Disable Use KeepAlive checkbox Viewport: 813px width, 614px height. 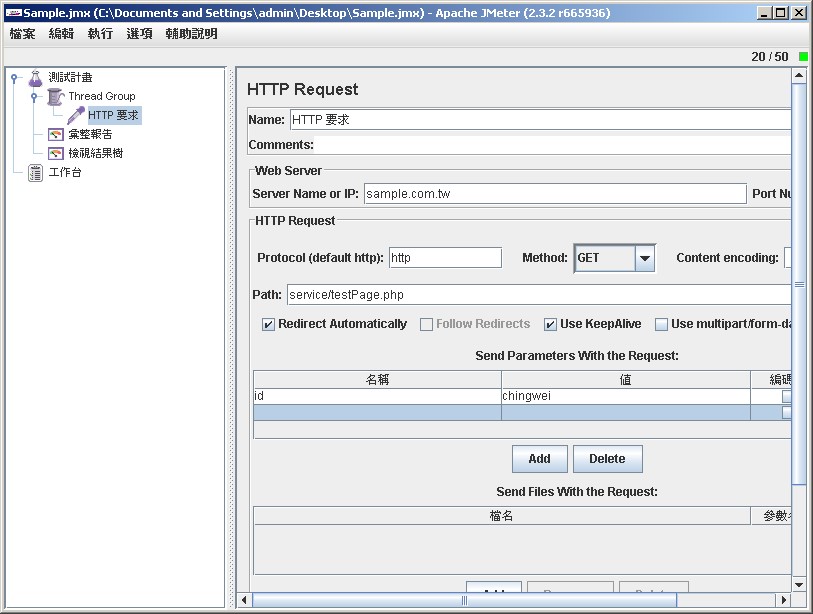click(x=550, y=325)
